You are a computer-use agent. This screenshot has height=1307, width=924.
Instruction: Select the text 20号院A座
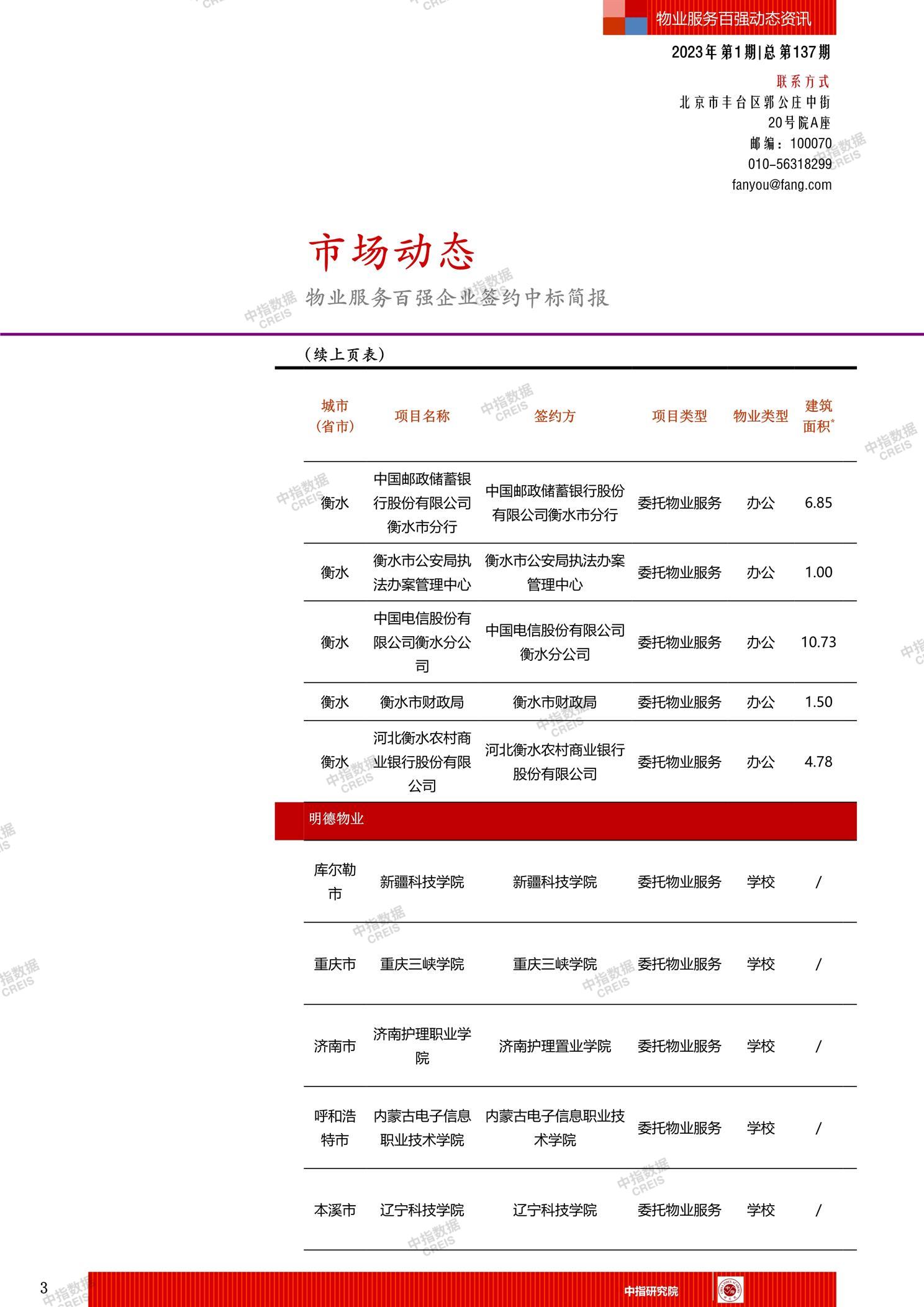(799, 122)
